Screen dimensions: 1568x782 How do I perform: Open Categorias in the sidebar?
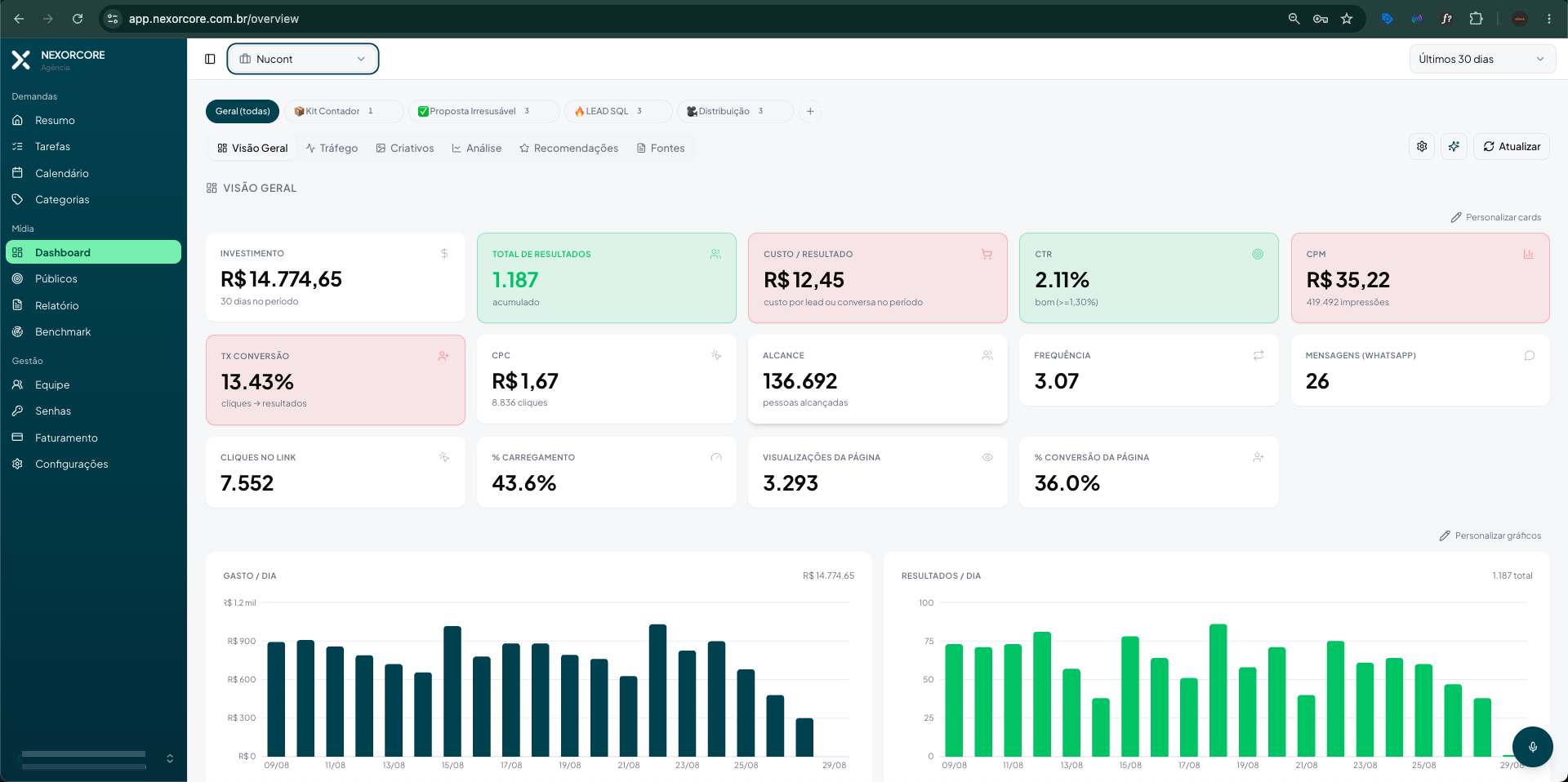[93, 199]
